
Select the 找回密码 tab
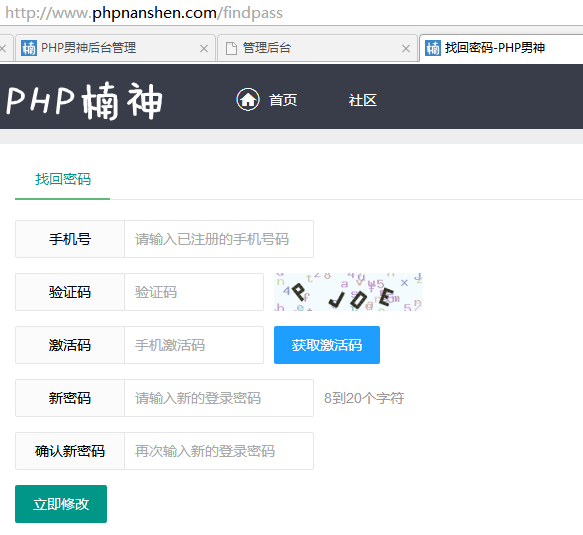tap(63, 179)
